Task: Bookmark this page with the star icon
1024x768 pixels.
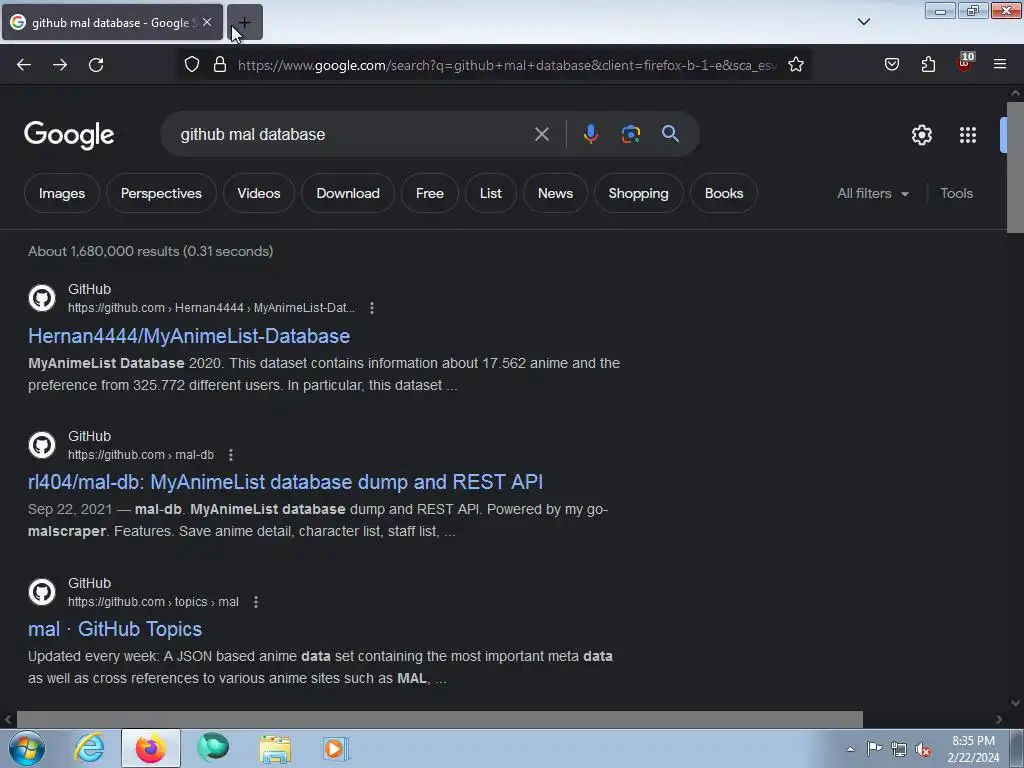Action: click(795, 65)
